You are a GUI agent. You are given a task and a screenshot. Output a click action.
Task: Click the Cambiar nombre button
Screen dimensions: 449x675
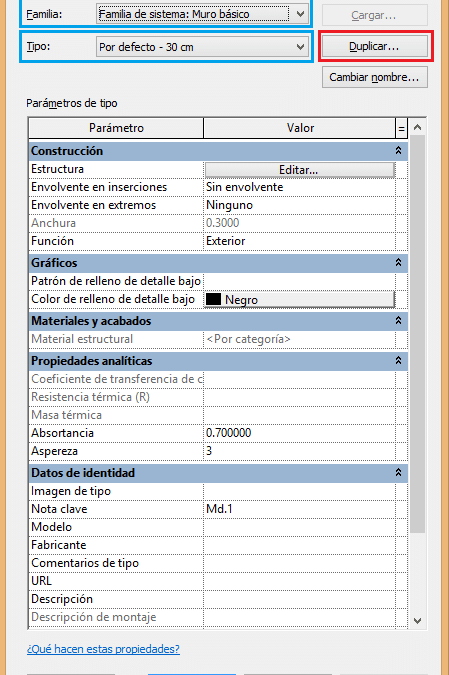pos(375,77)
